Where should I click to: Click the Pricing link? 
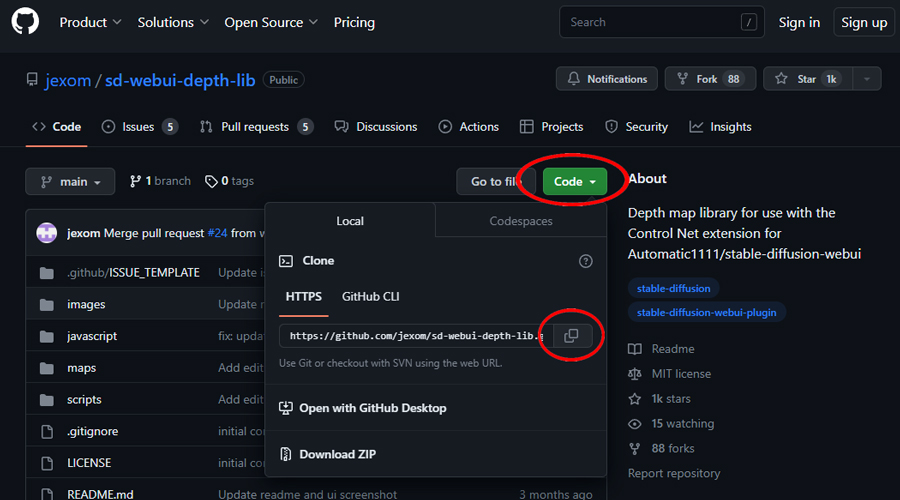coord(354,22)
